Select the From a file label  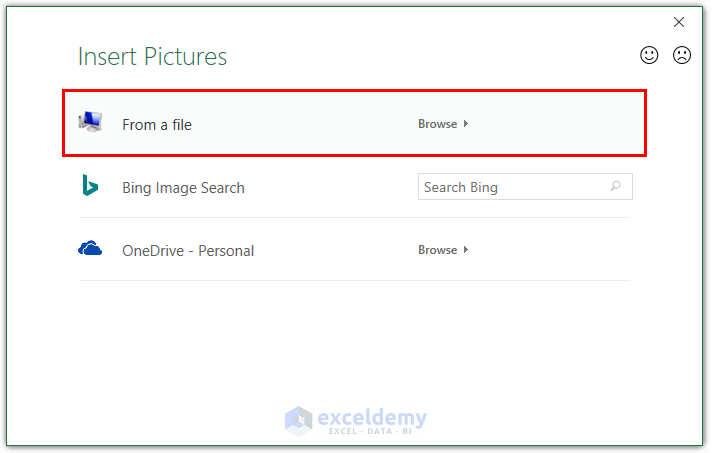157,125
